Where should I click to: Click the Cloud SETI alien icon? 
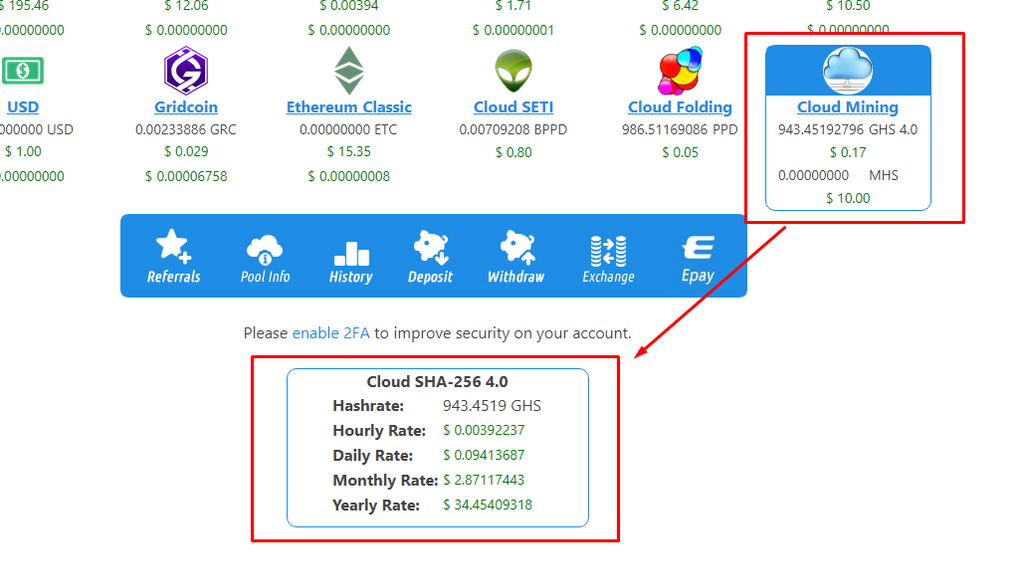513,71
